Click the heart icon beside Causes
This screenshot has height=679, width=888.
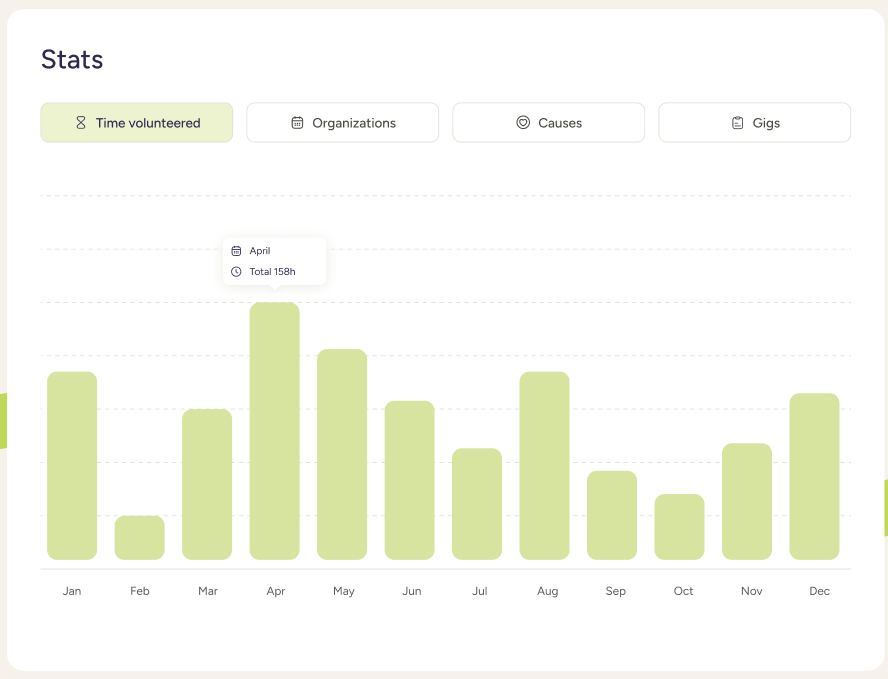523,123
